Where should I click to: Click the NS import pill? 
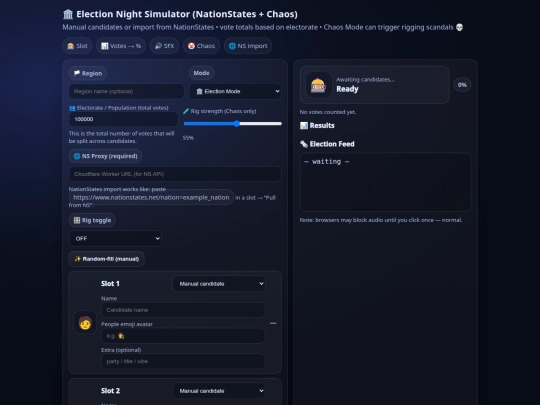(x=248, y=46)
